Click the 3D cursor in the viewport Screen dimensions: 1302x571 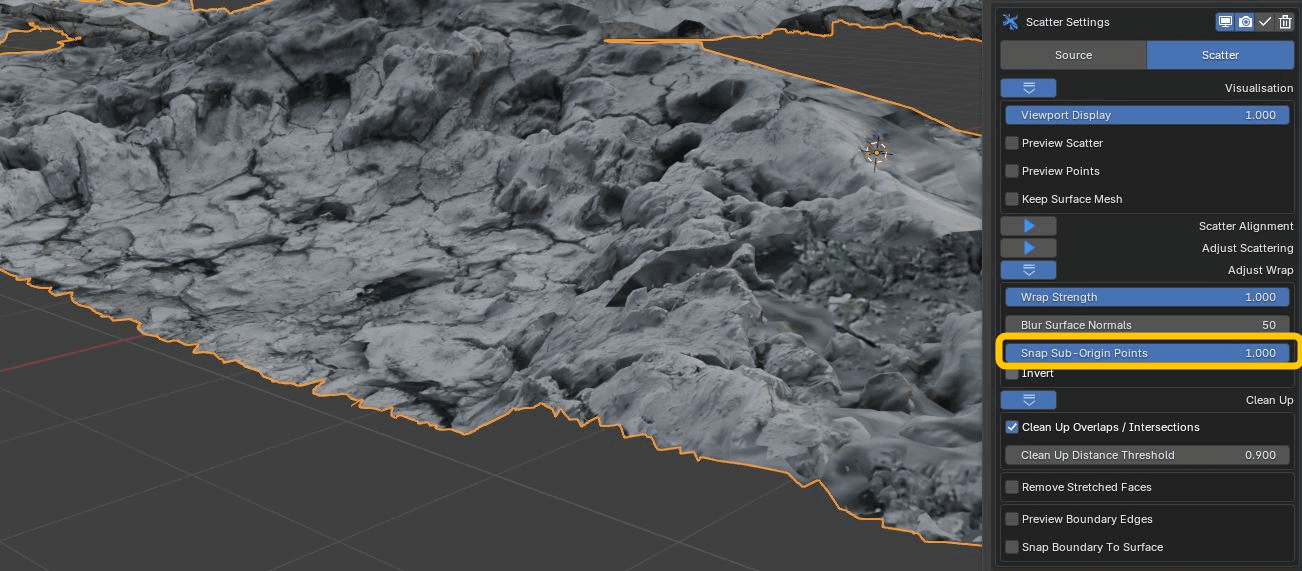point(876,152)
